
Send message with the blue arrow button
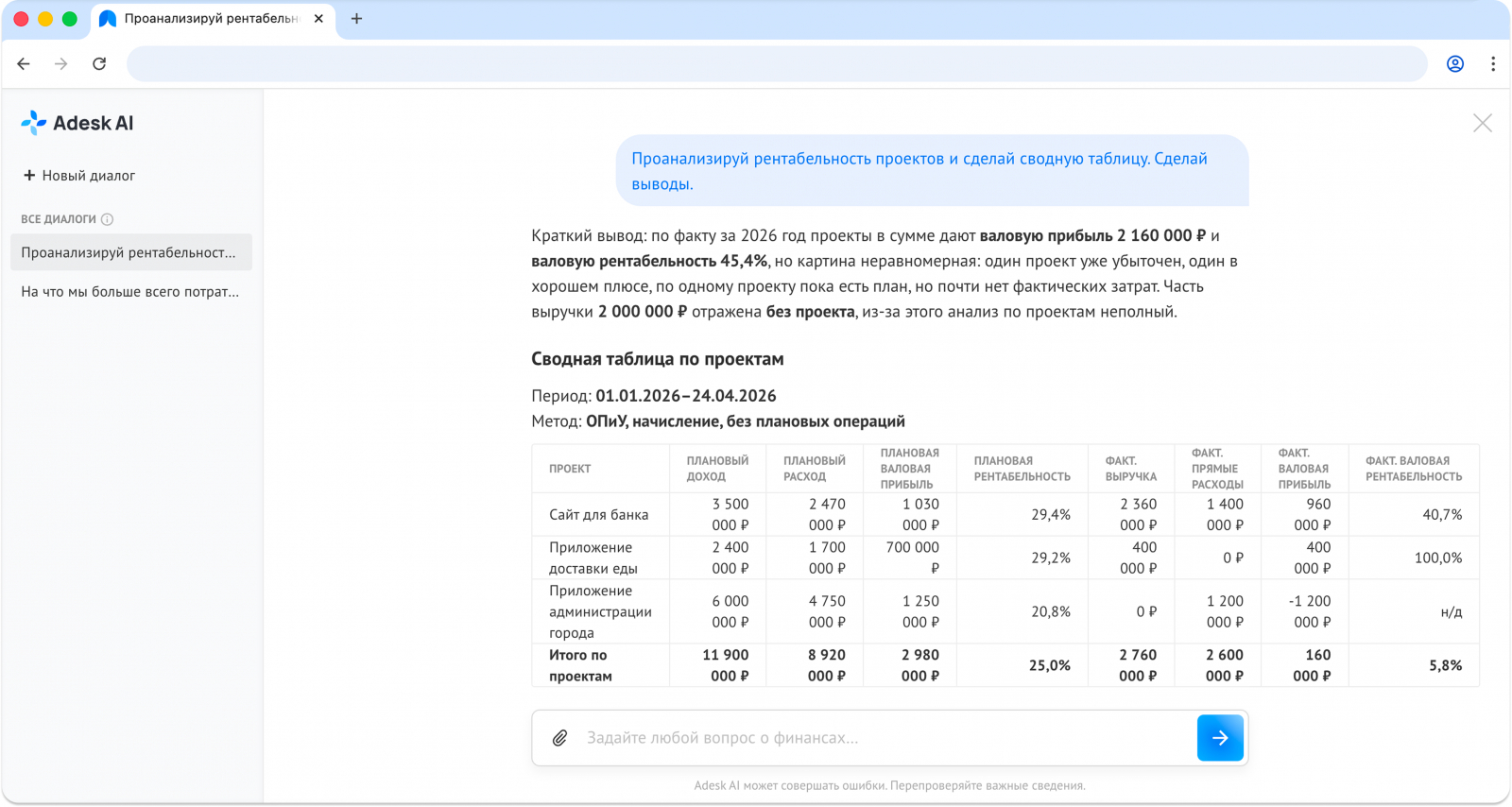[1220, 738]
